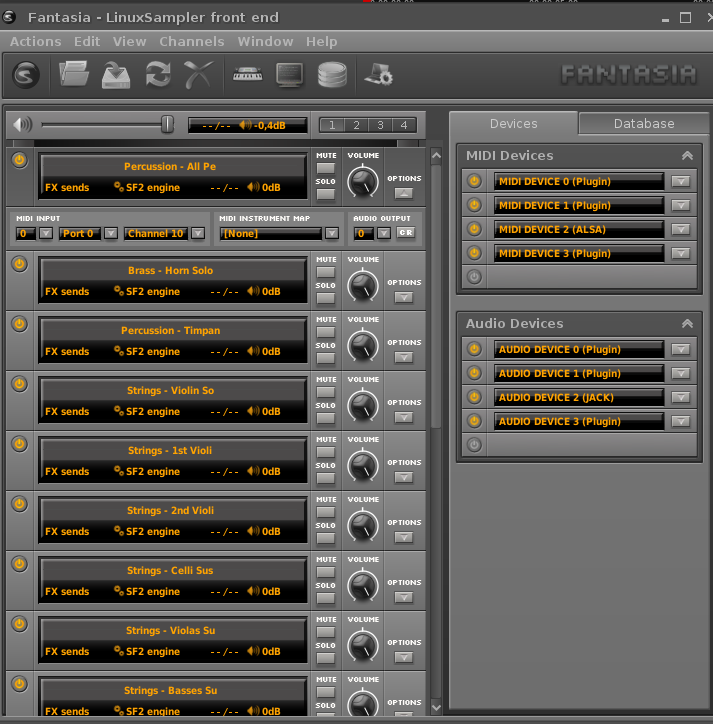The height and width of the screenshot is (724, 713).
Task: Toggle power button of Strings - Violin So channel
Action: tap(19, 384)
